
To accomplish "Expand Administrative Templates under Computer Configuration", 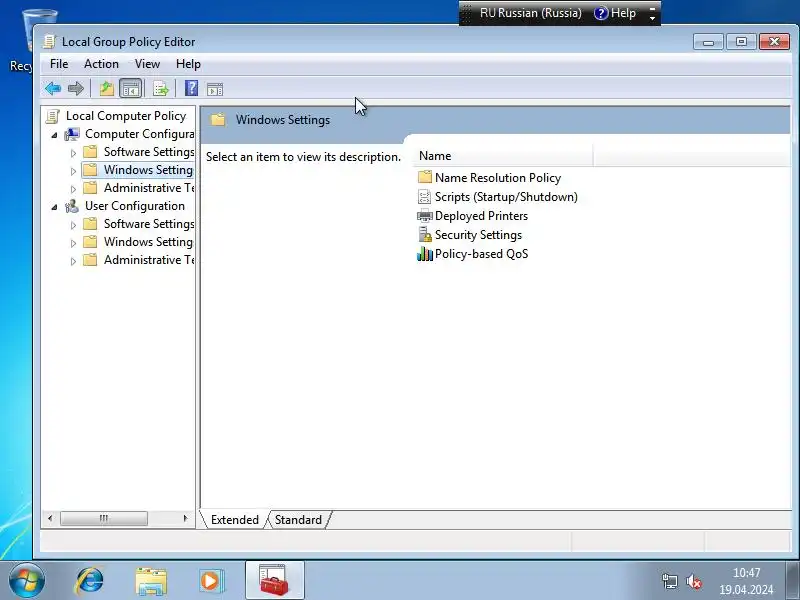I will point(73,189).
